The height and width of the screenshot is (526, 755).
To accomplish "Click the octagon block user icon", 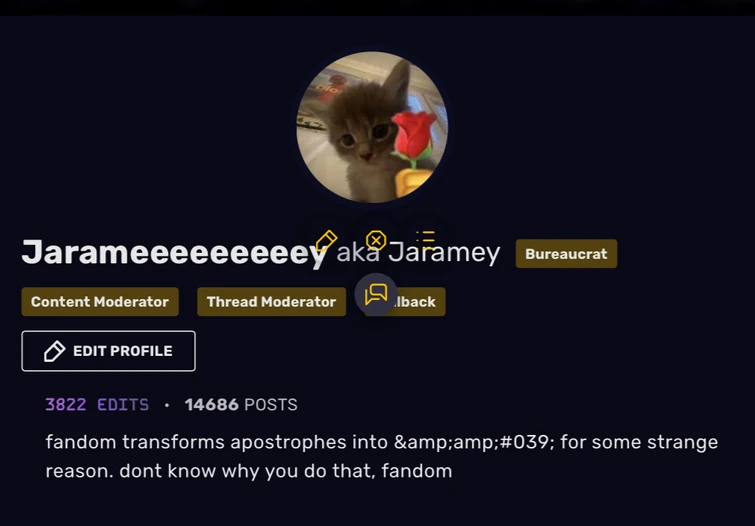I will tap(376, 240).
